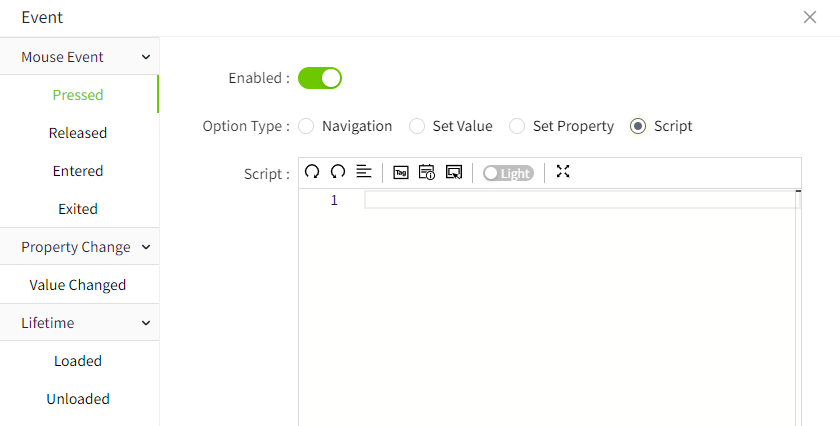Click the screen pointer icon in script toolbar
The image size is (840, 426).
pos(454,172)
